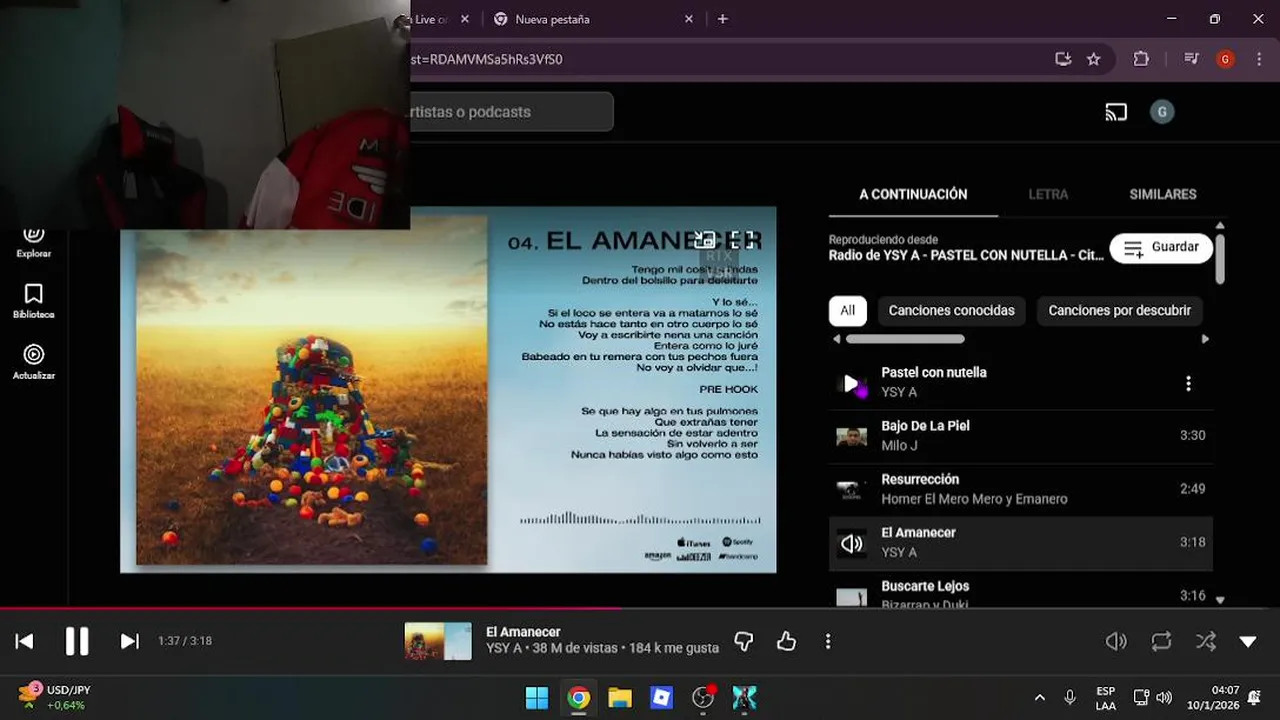The width and height of the screenshot is (1280, 720).
Task: Click the now-playing speaker icon on El Amanecer
Action: tap(851, 543)
